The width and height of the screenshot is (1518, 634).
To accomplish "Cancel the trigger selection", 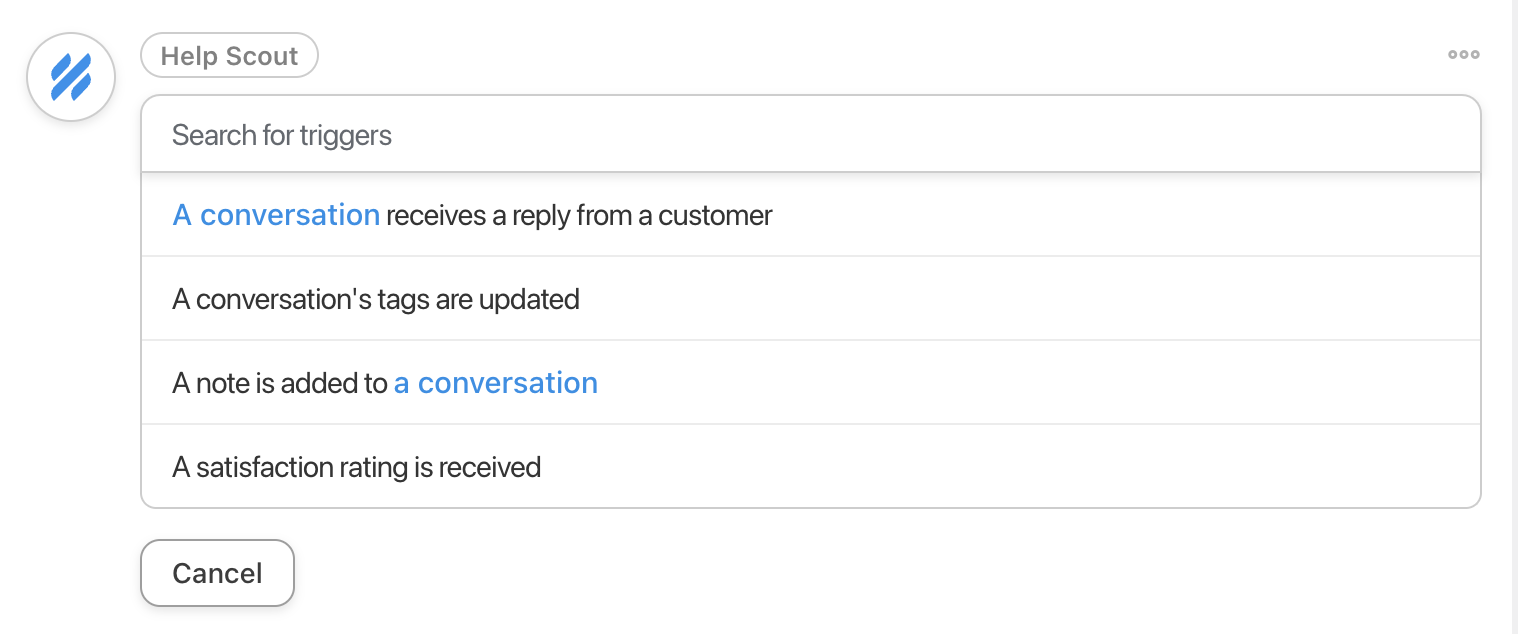I will click(217, 573).
